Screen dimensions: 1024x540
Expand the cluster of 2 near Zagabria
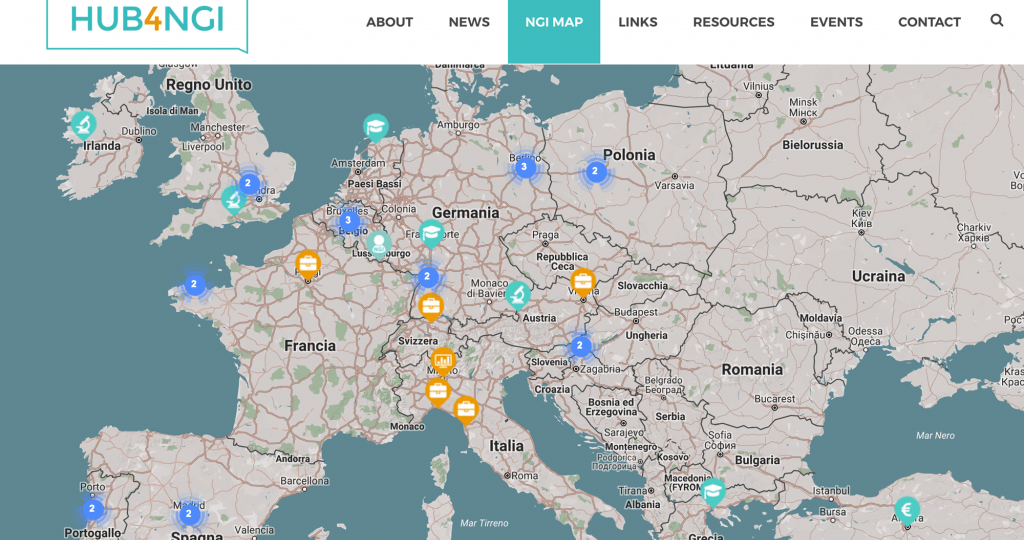tap(580, 346)
